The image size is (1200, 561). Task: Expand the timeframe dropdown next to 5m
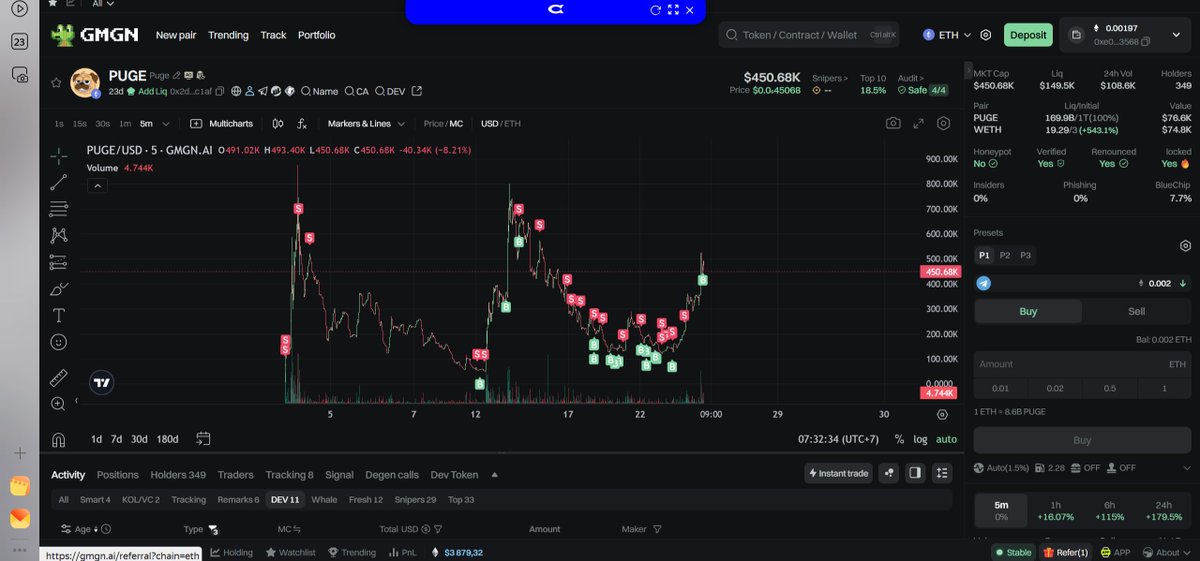point(166,124)
